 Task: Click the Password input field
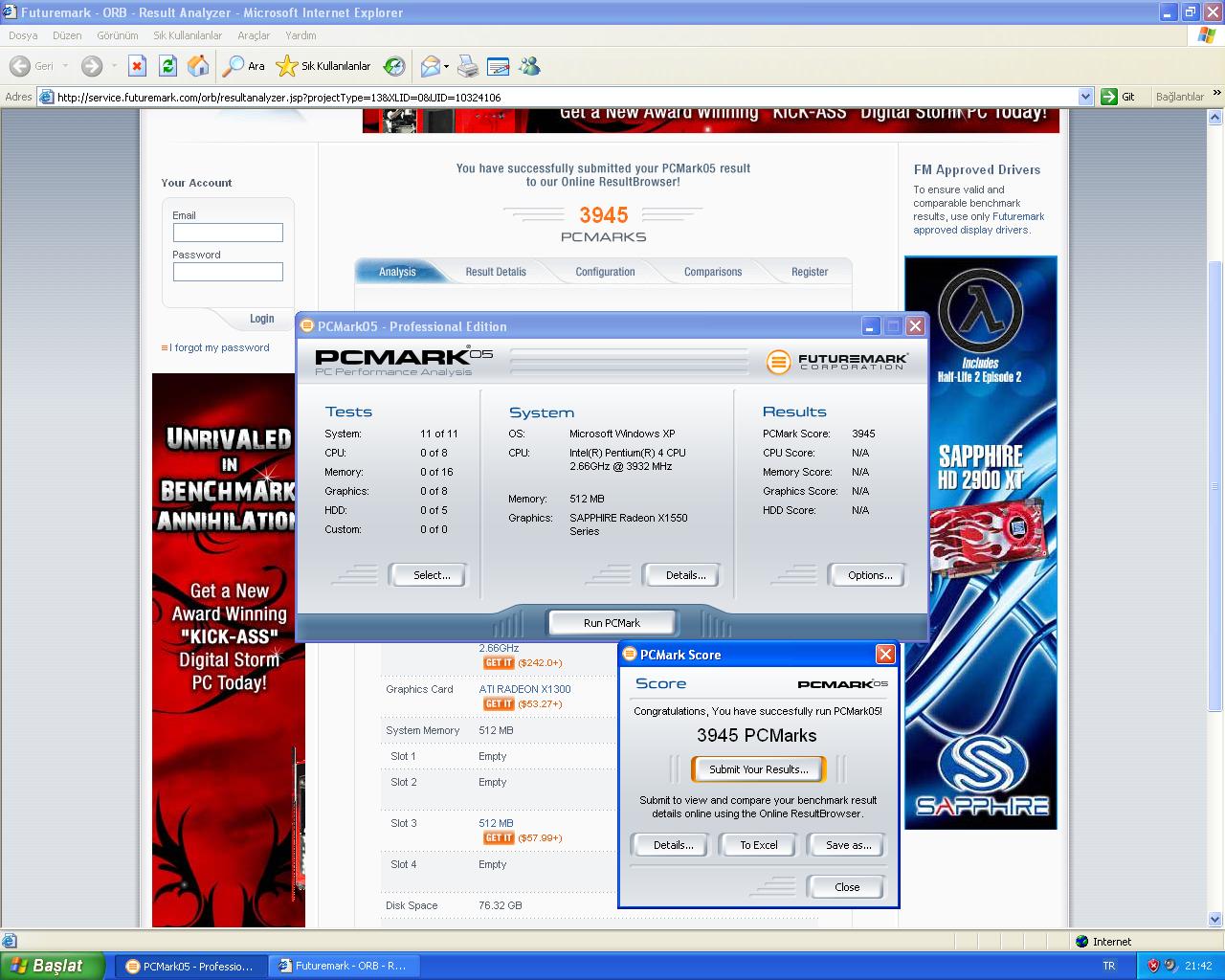pyautogui.click(x=228, y=272)
